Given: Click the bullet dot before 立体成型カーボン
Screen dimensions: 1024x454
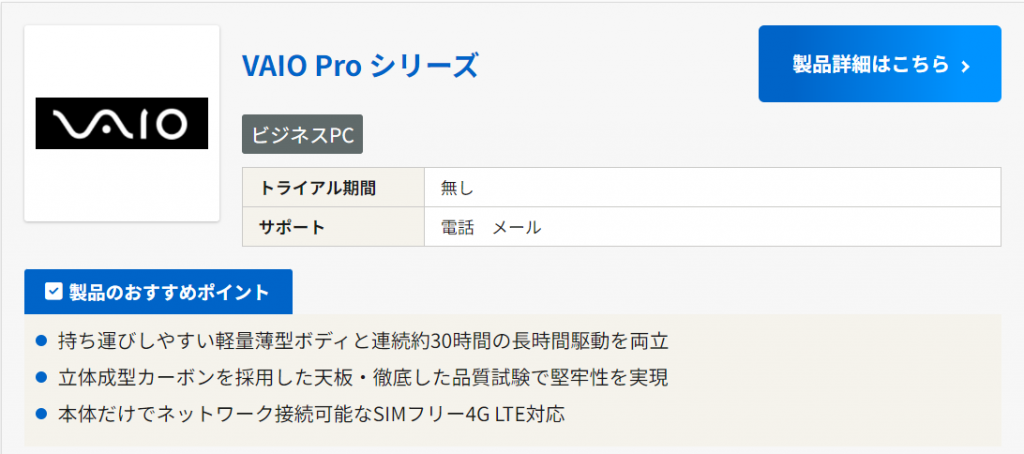Looking at the screenshot, I should (x=41, y=377).
